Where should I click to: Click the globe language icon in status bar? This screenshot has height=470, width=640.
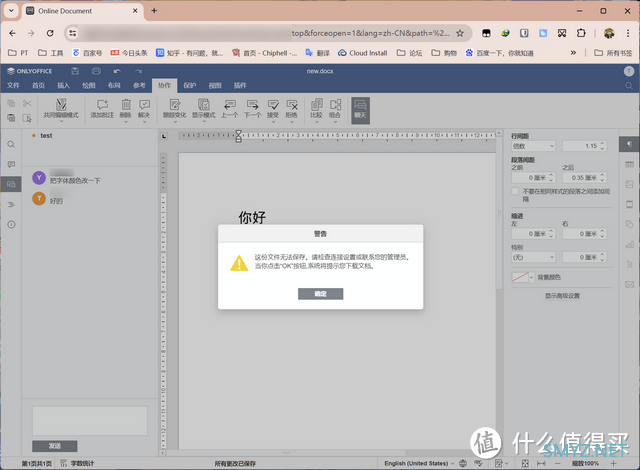[463, 463]
